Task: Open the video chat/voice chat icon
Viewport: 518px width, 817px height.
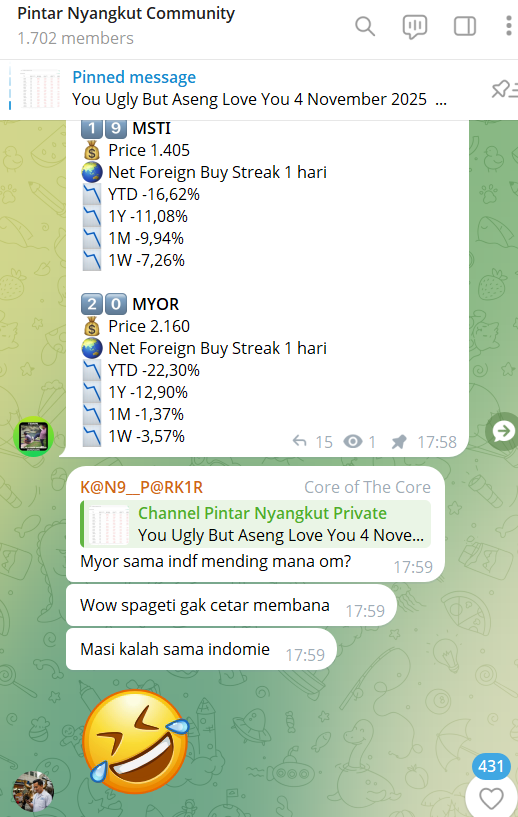Action: tap(415, 27)
